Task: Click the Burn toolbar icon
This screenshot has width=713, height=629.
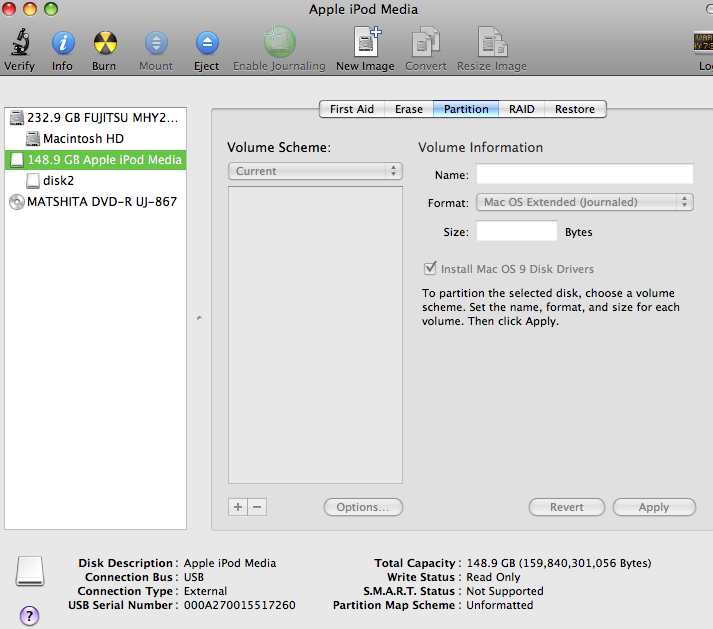Action: pos(105,43)
